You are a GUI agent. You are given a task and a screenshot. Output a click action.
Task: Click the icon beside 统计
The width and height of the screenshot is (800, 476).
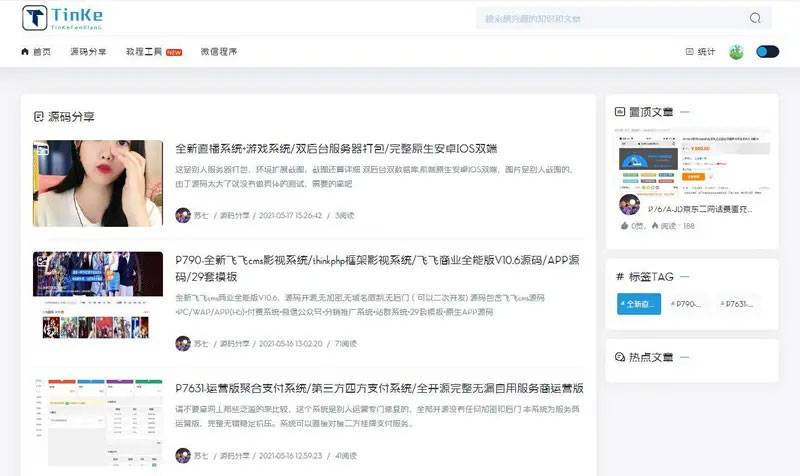click(689, 52)
